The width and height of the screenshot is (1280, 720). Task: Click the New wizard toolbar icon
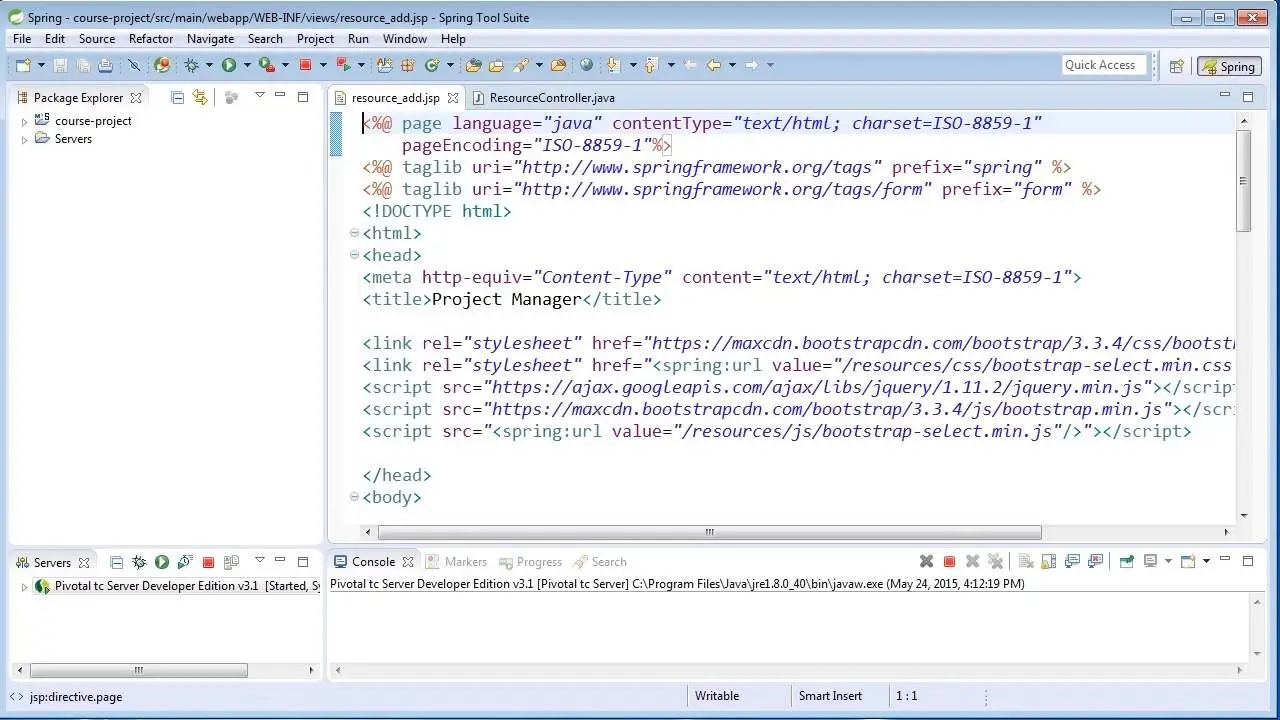click(23, 65)
